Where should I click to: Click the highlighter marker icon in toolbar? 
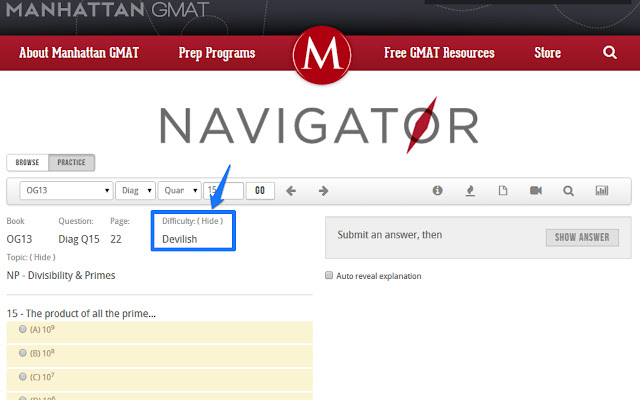click(470, 191)
